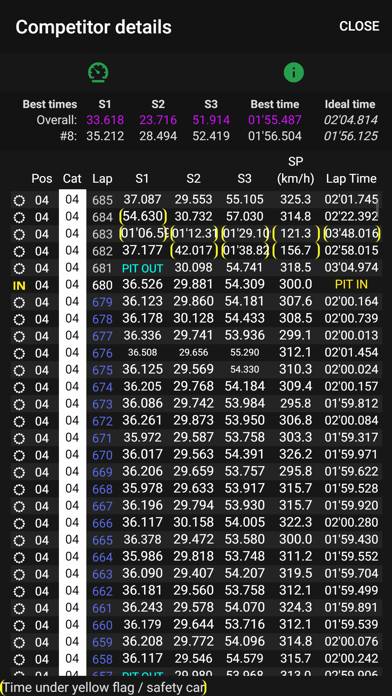This screenshot has height=696, width=392.
Task: Select the Cat column header
Action: tap(72, 179)
